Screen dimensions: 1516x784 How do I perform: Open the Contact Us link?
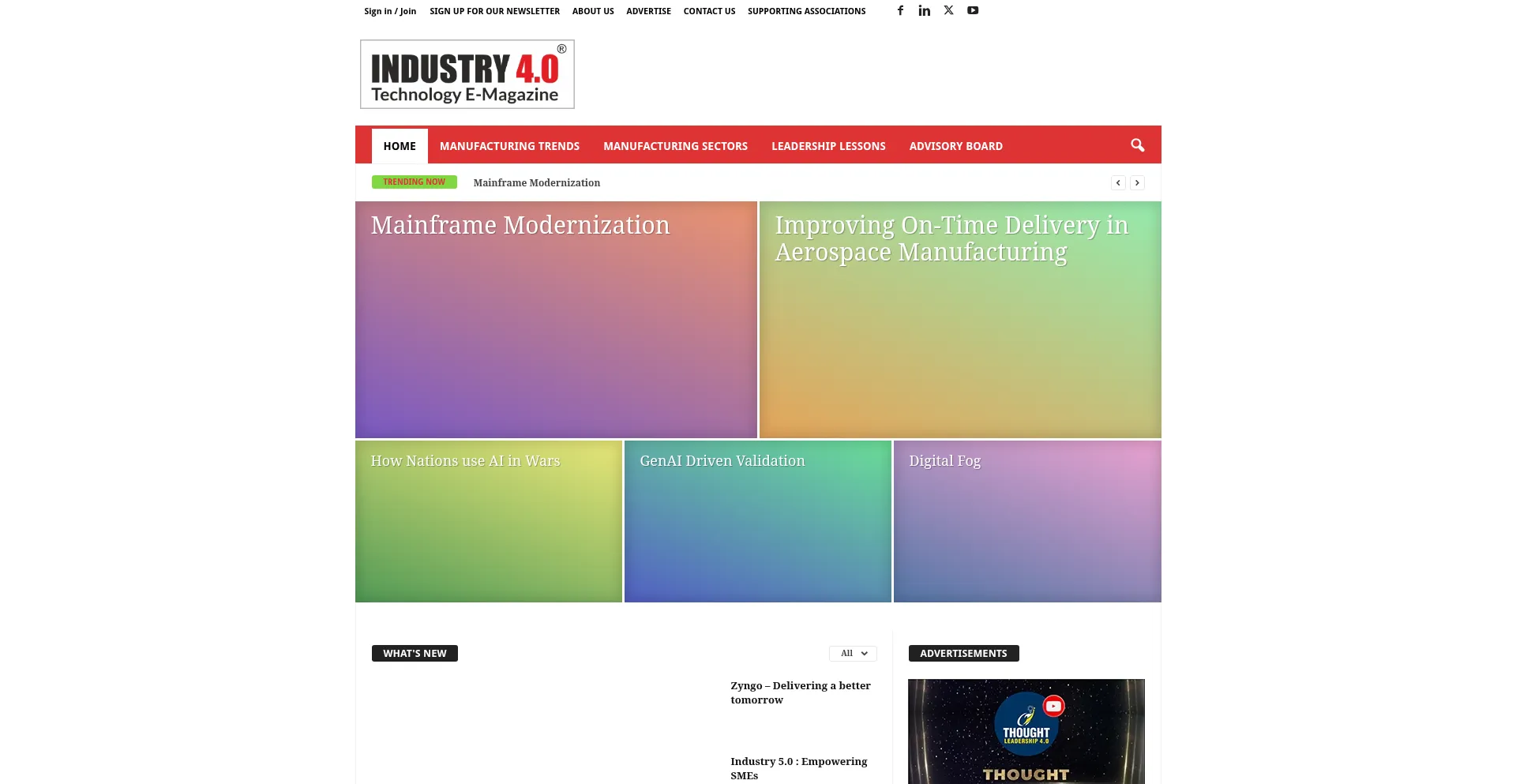[709, 11]
